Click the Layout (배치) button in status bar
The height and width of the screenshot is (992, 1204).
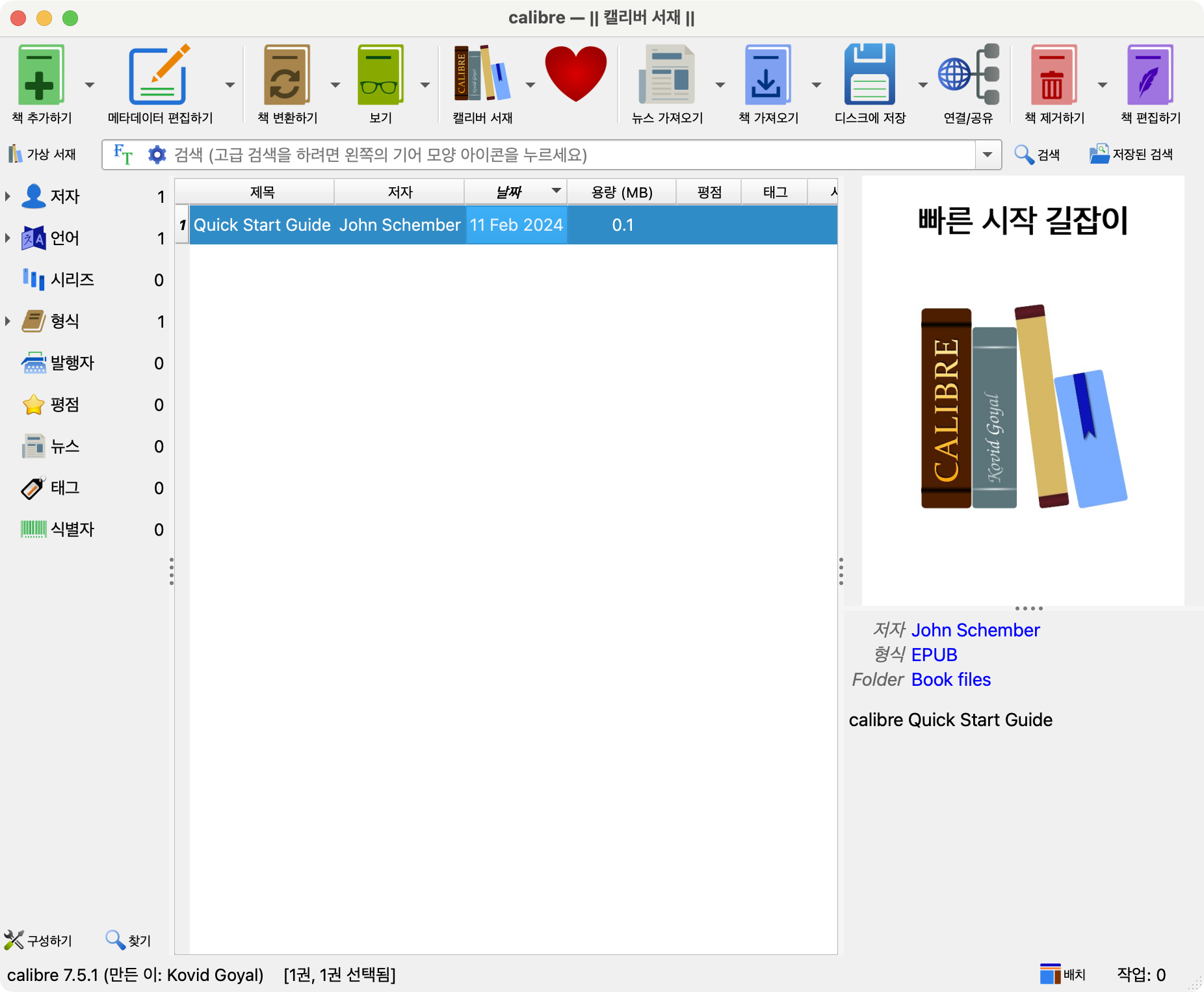1062,974
